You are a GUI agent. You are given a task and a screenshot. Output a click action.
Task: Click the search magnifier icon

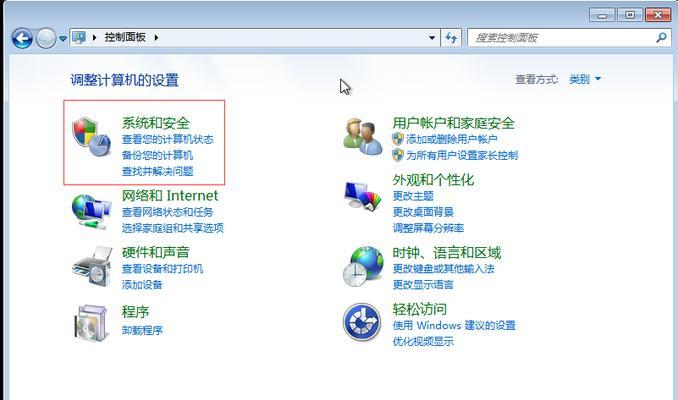pos(661,38)
